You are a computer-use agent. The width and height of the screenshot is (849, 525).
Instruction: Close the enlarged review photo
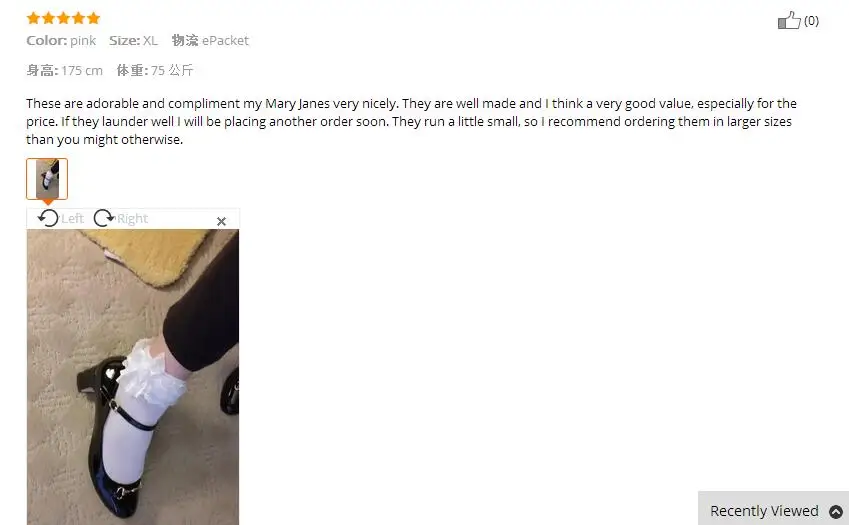click(x=221, y=221)
